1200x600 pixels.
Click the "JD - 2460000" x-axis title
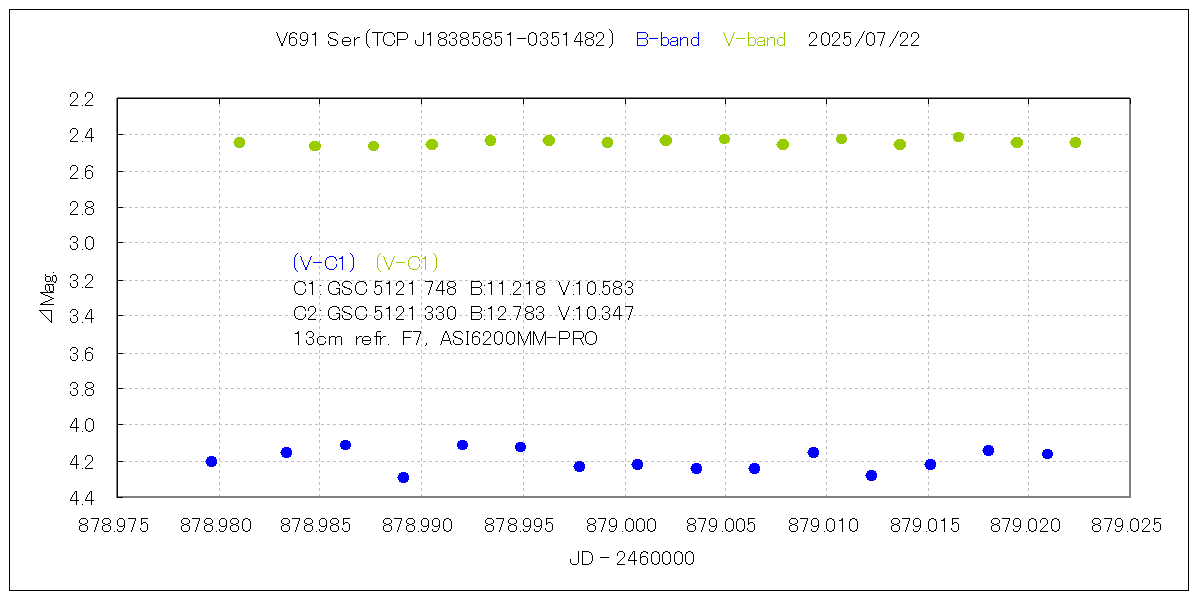pyautogui.click(x=631, y=559)
